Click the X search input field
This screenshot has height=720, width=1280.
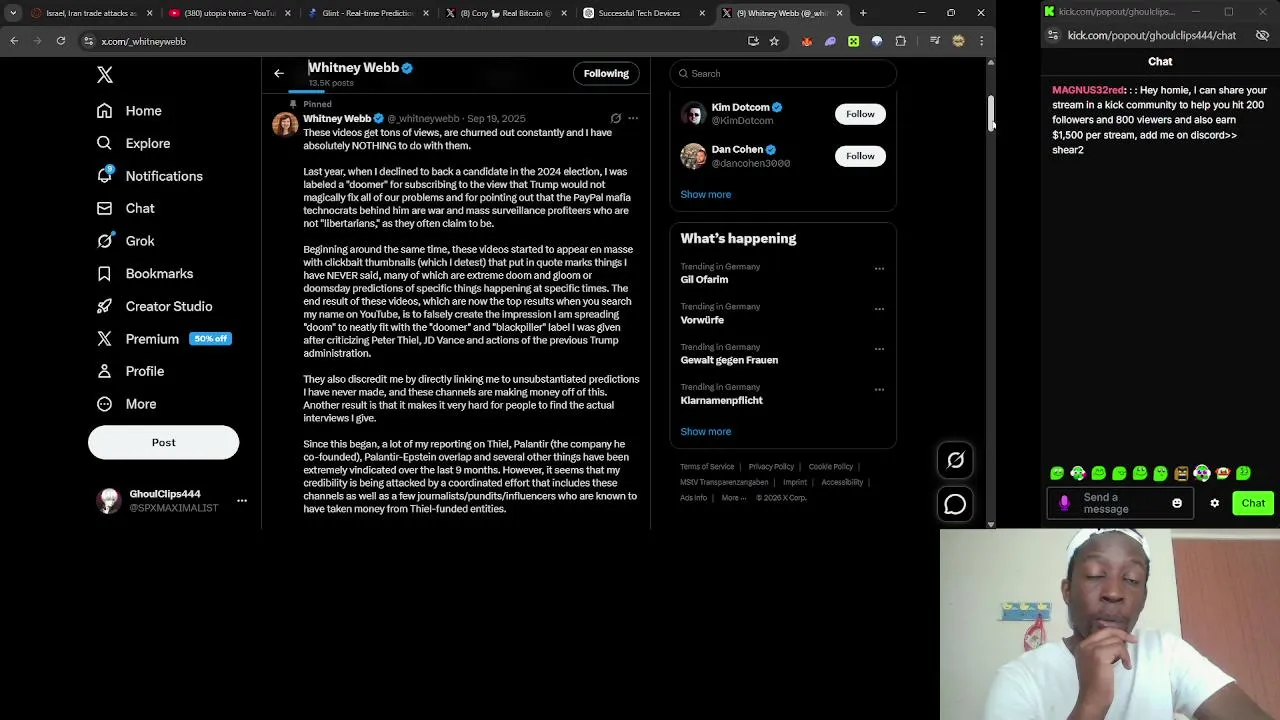[x=783, y=73]
